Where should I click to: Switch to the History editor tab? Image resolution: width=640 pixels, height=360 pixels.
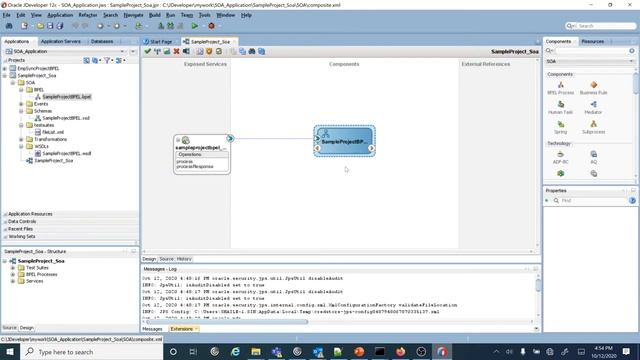[184, 259]
